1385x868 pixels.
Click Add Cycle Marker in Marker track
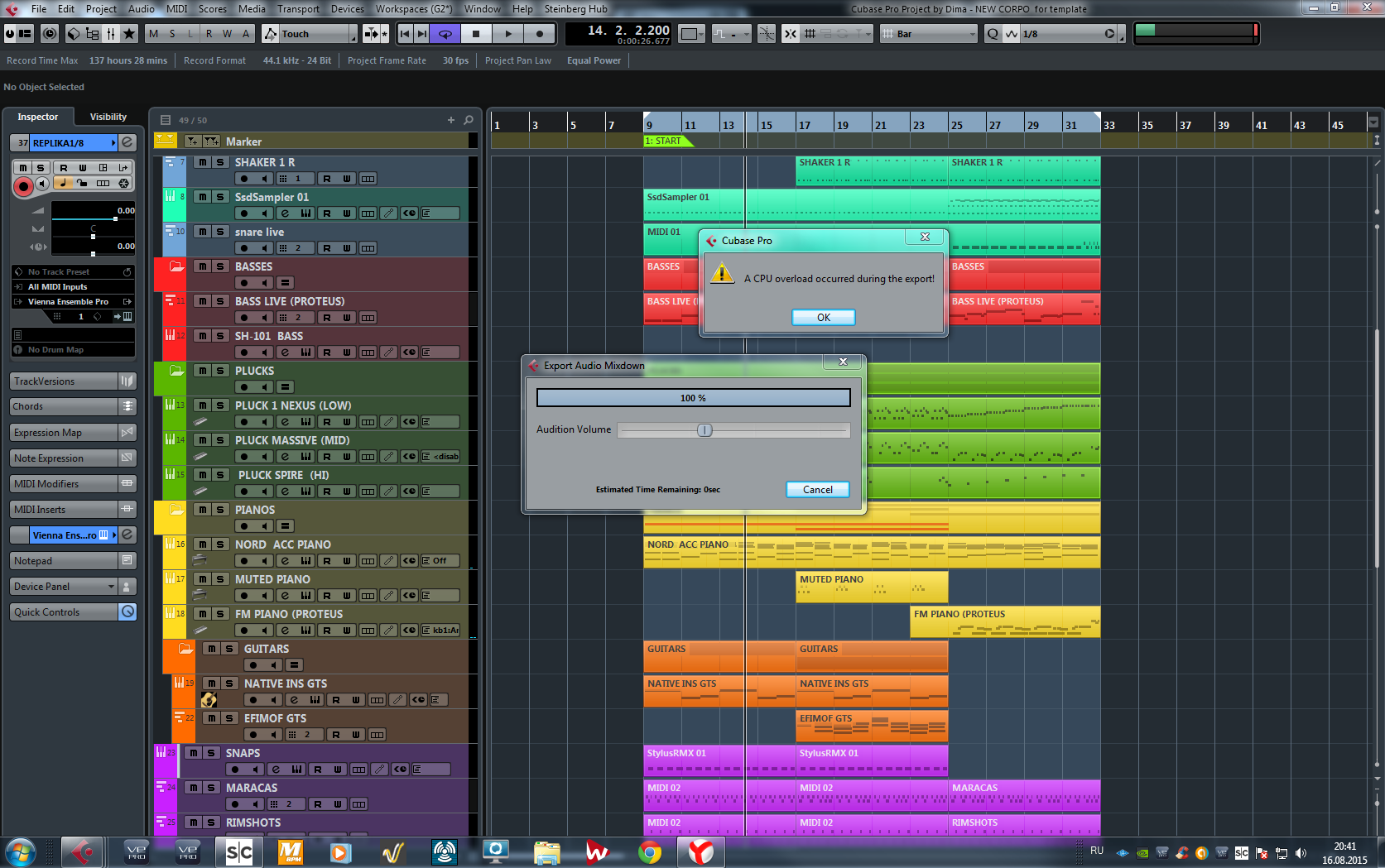click(x=211, y=141)
